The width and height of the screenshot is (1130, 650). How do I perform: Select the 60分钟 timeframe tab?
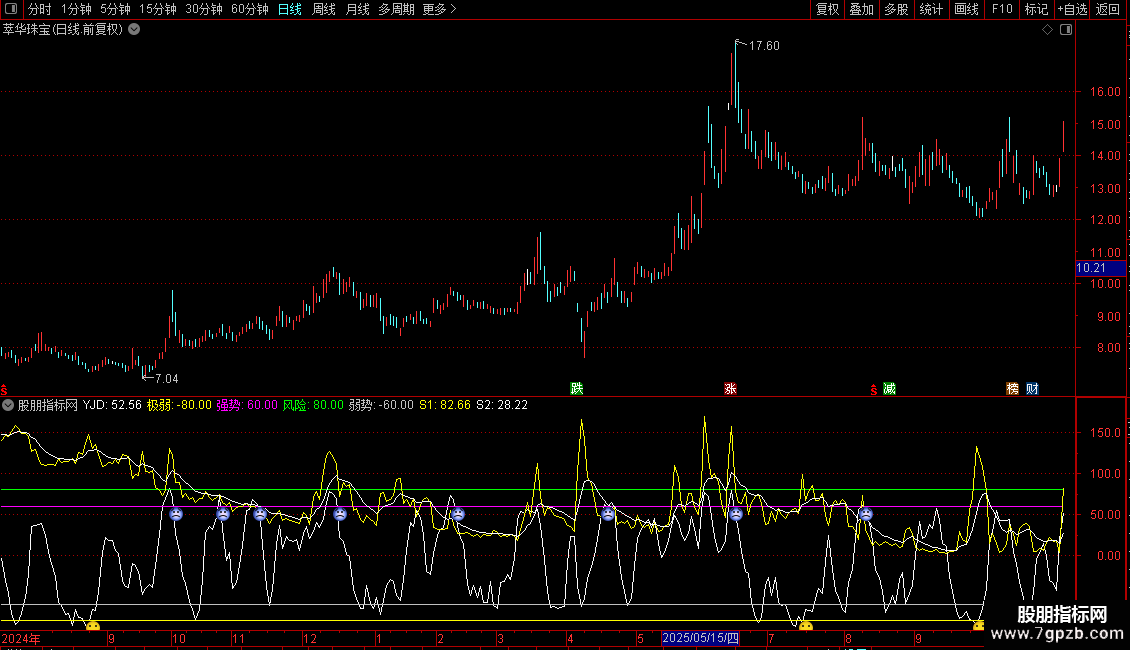(x=249, y=9)
